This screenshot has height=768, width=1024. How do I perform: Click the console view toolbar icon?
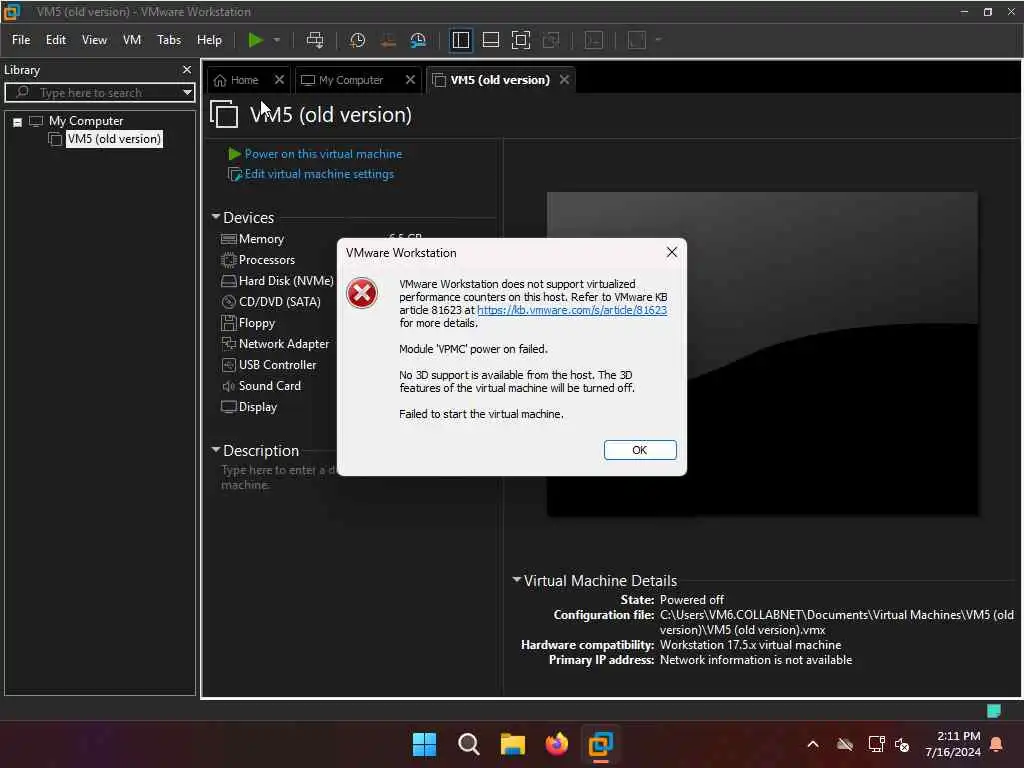click(594, 40)
